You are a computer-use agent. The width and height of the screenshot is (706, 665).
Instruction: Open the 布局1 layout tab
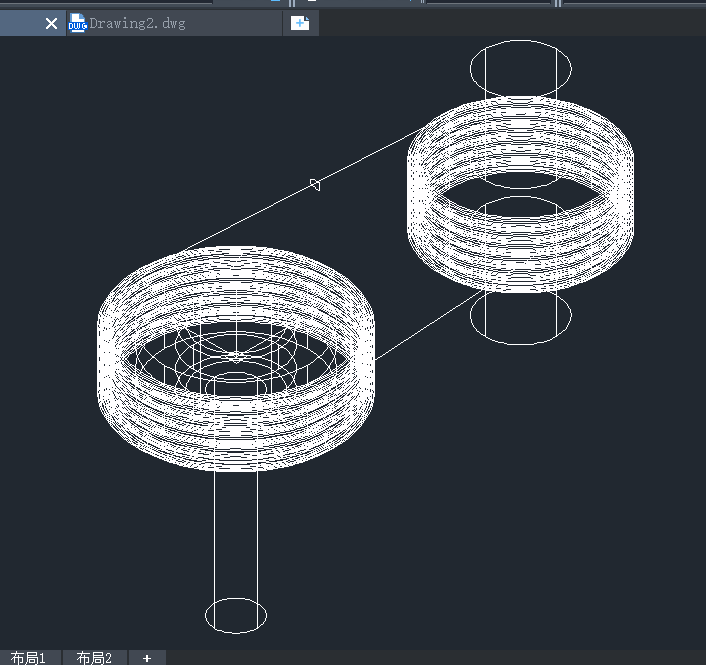pos(29,658)
